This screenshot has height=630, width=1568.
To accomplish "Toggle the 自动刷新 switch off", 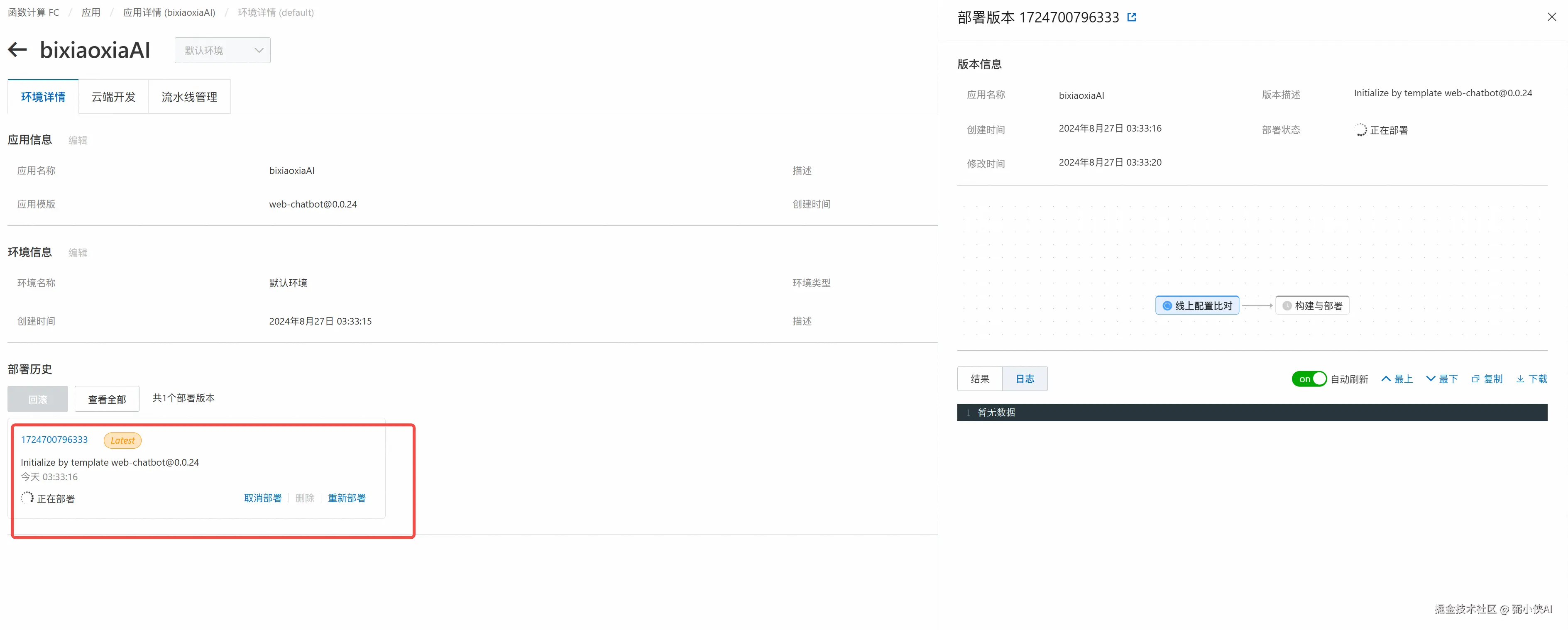I will point(1309,378).
